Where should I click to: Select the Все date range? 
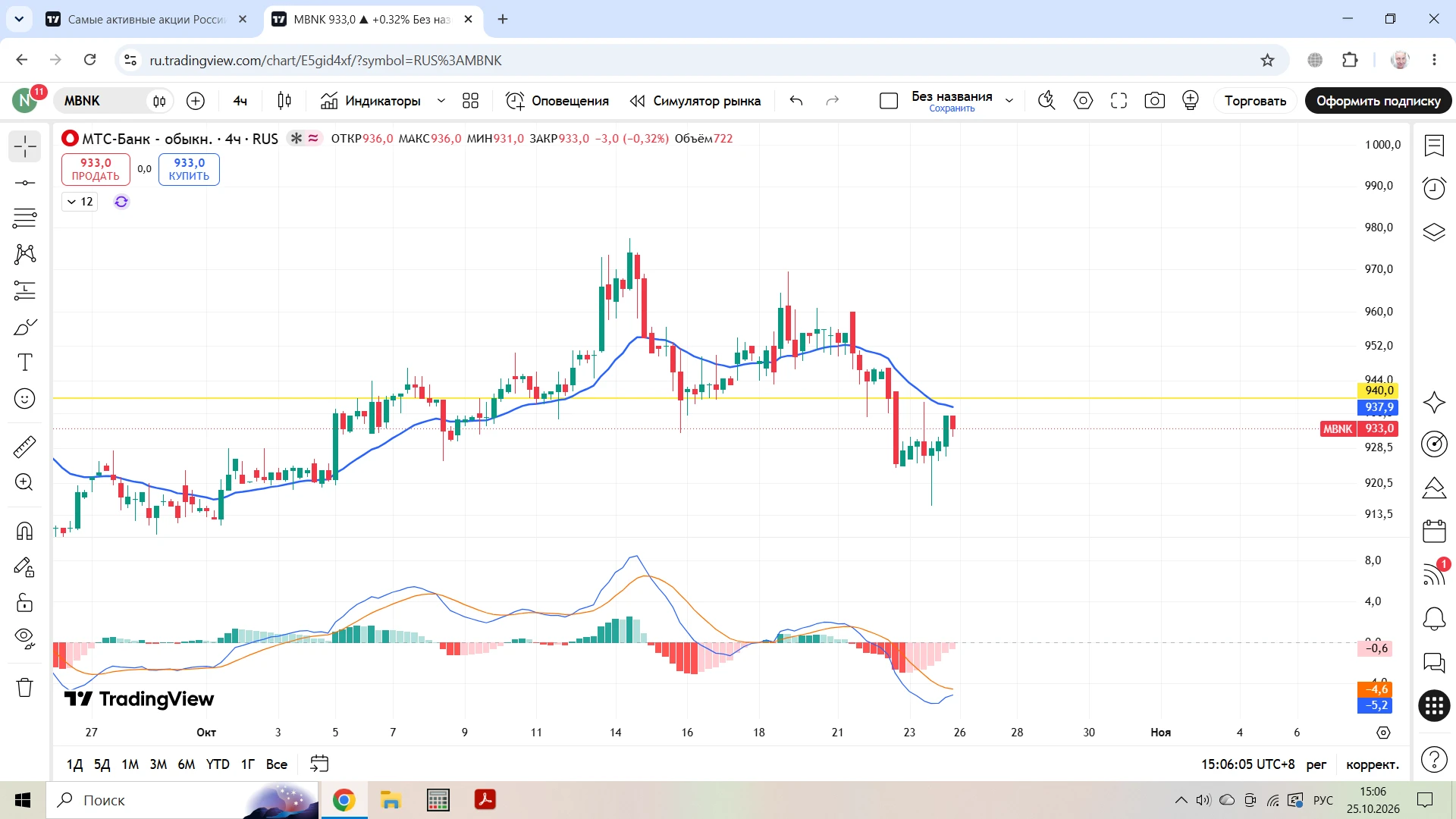click(x=277, y=764)
